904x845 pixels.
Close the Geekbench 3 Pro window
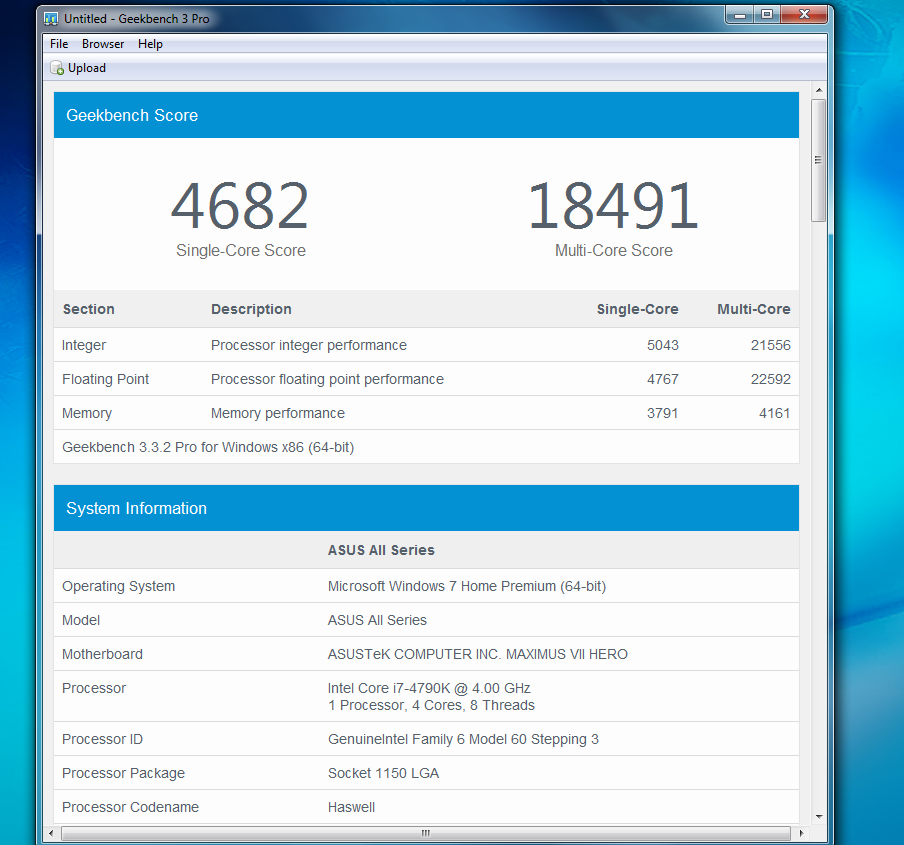point(804,15)
